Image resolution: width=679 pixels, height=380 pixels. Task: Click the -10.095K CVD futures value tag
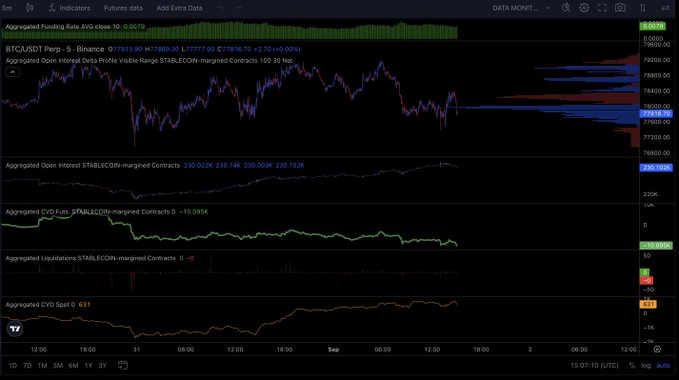click(x=656, y=245)
